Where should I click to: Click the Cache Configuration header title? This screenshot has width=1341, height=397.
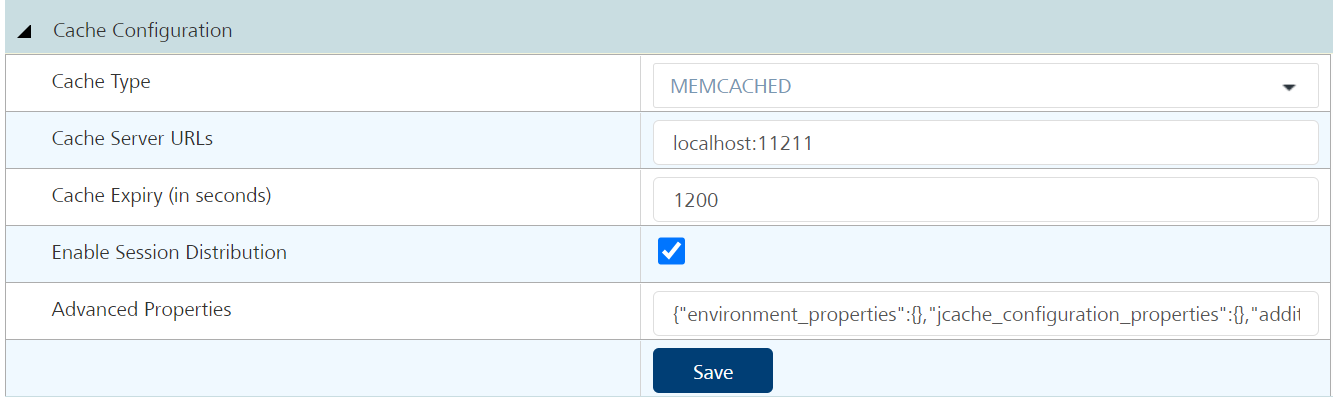pos(142,31)
